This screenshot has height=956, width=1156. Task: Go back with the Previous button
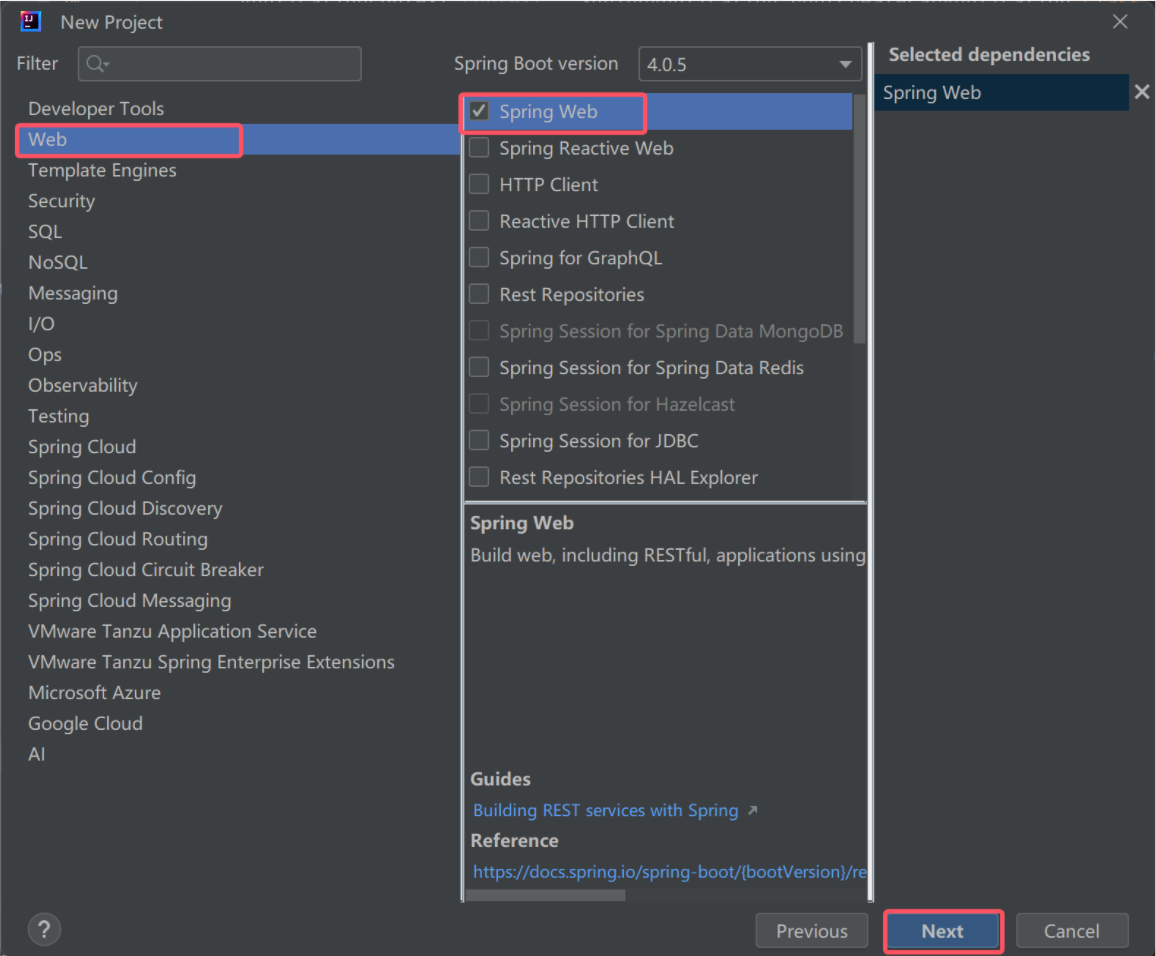point(811,931)
